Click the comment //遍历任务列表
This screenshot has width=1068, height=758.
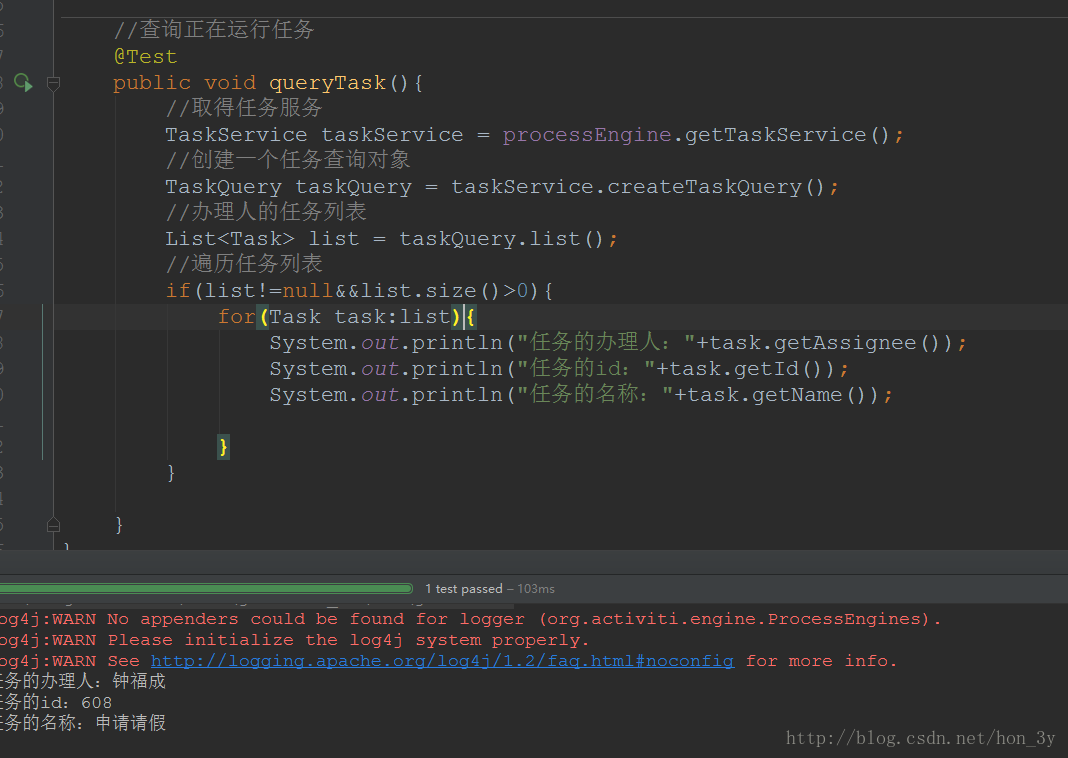(244, 264)
